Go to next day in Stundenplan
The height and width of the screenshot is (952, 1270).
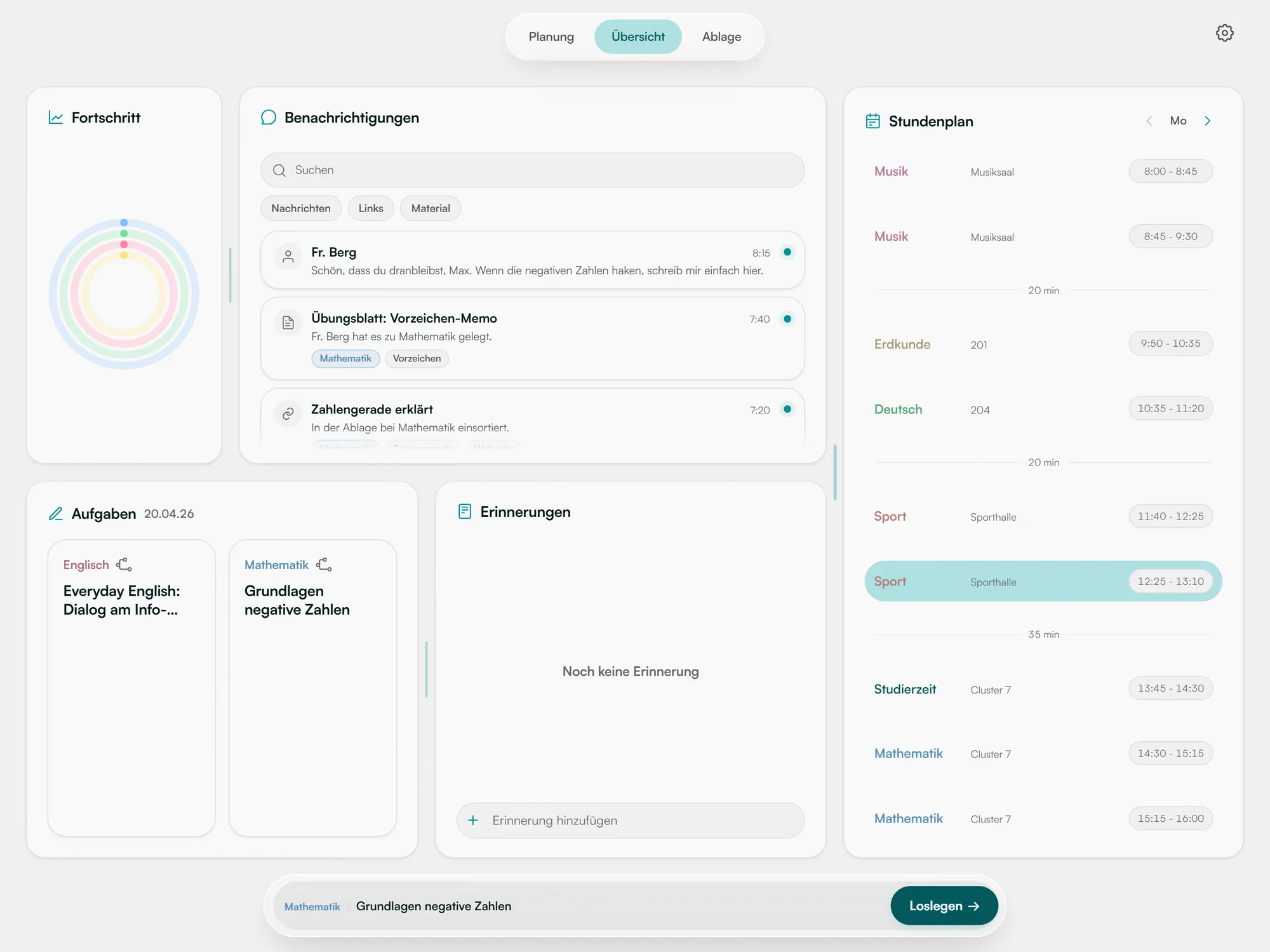tap(1208, 121)
